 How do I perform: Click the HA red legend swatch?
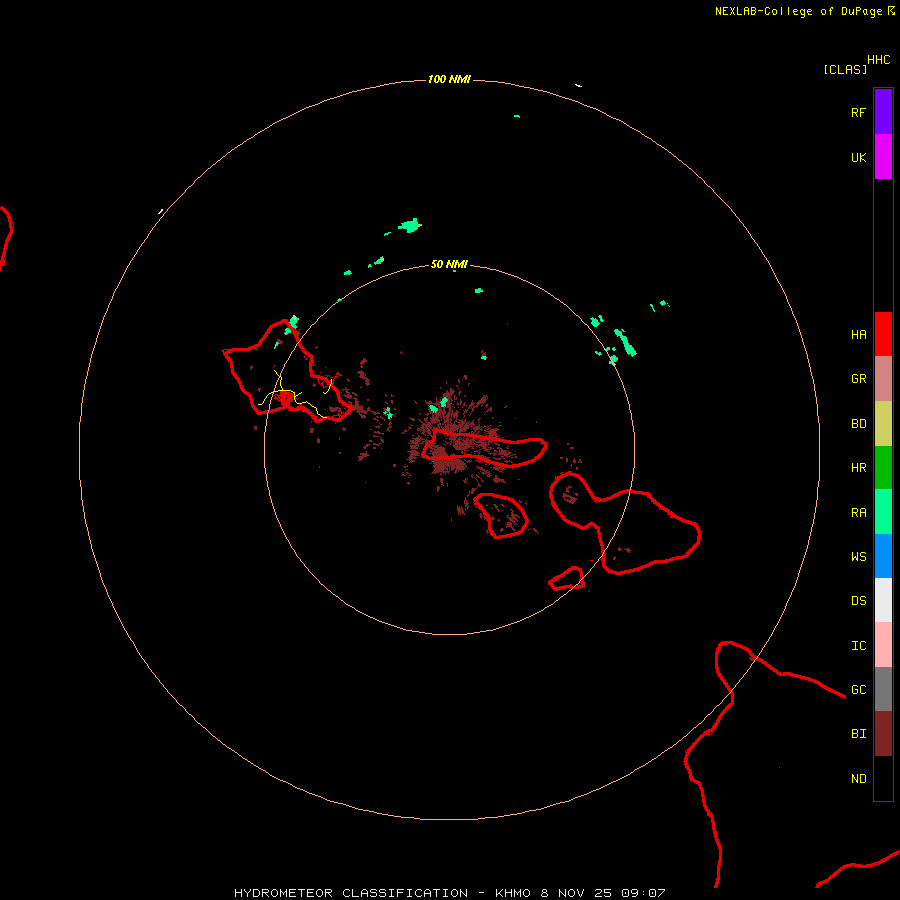click(x=883, y=334)
